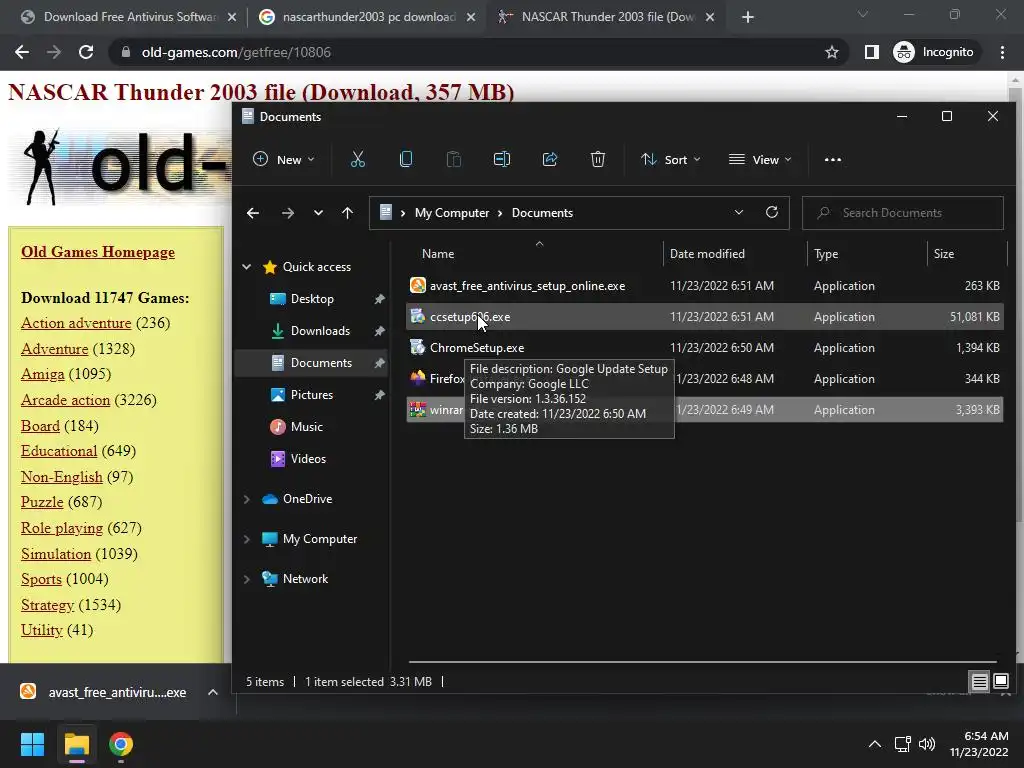Open the New item dropdown
1024x768 pixels.
284,159
